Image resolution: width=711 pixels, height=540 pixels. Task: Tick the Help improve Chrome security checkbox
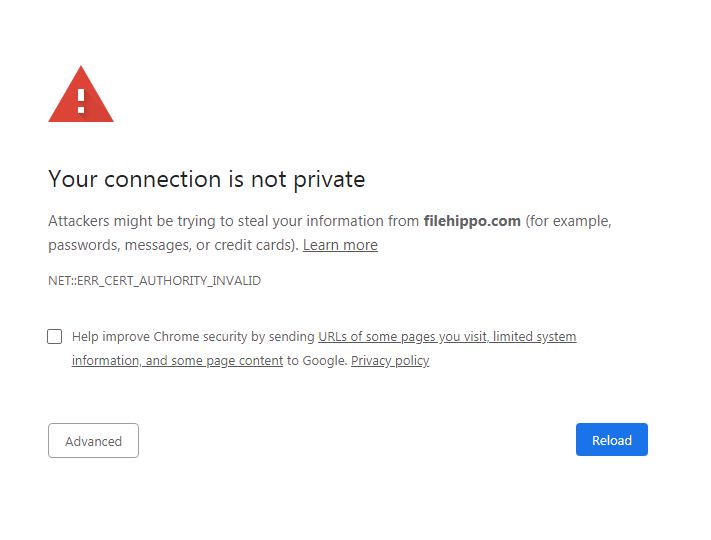tap(55, 337)
